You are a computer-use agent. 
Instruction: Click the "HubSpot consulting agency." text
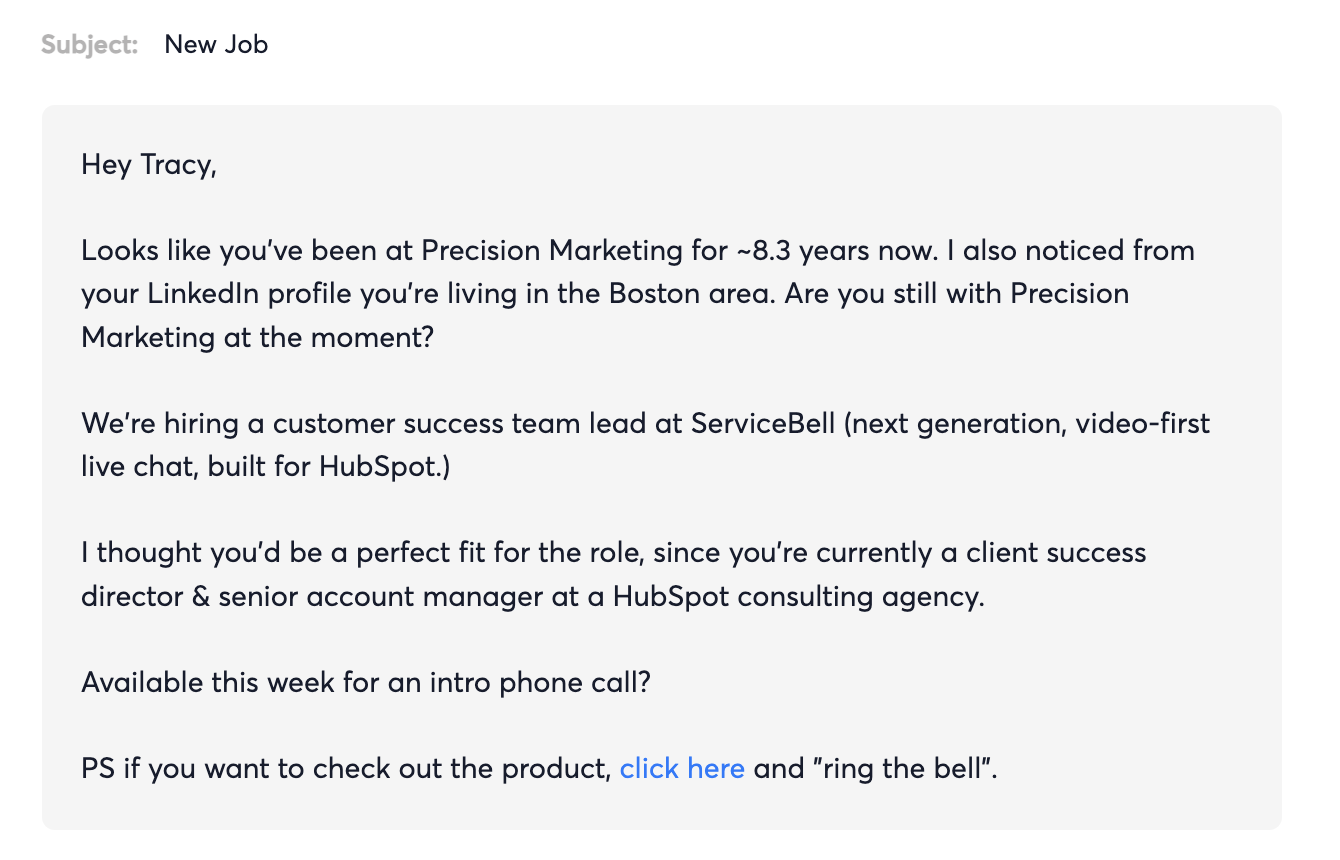799,597
